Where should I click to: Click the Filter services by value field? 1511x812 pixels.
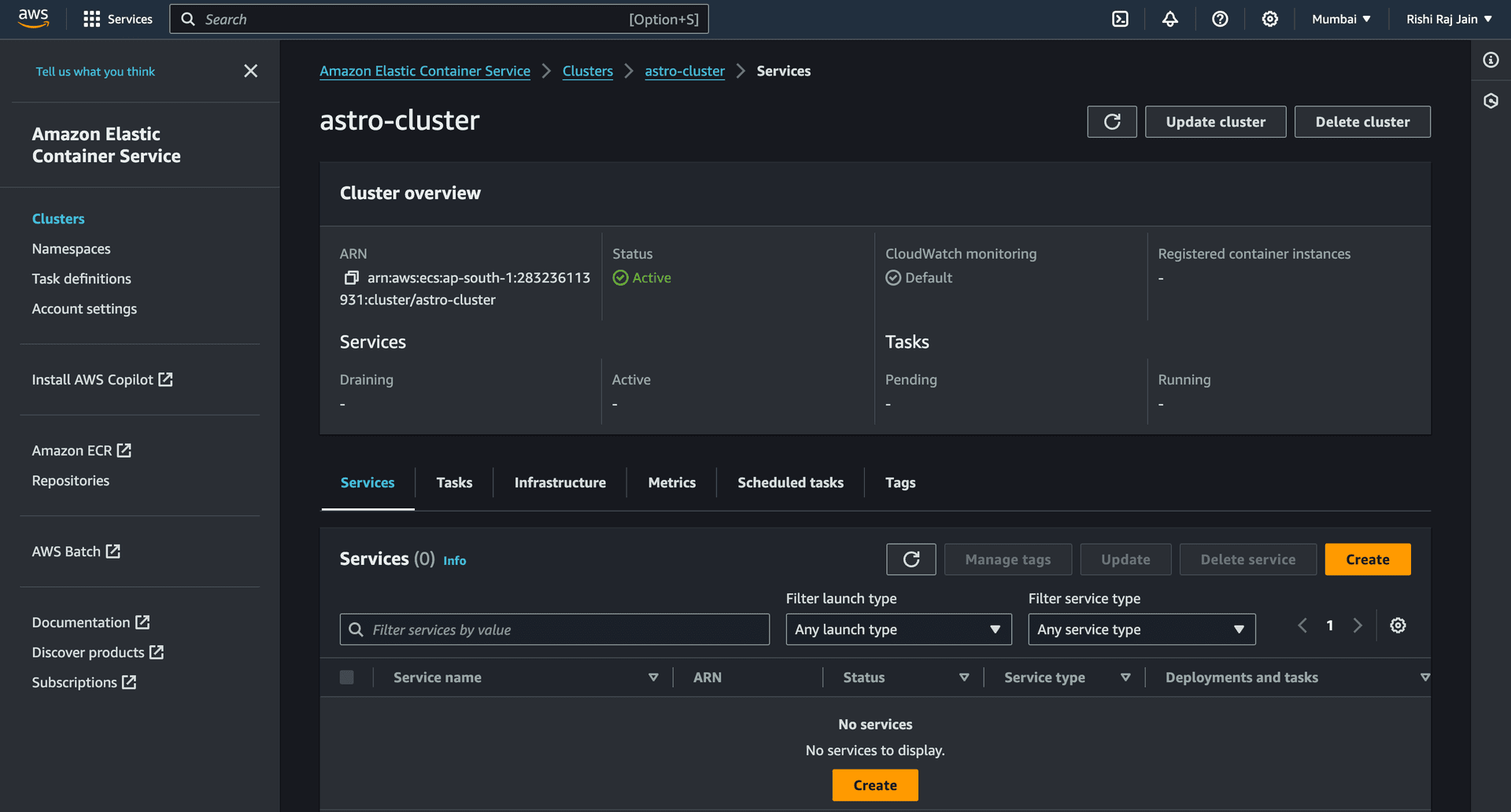pos(555,629)
